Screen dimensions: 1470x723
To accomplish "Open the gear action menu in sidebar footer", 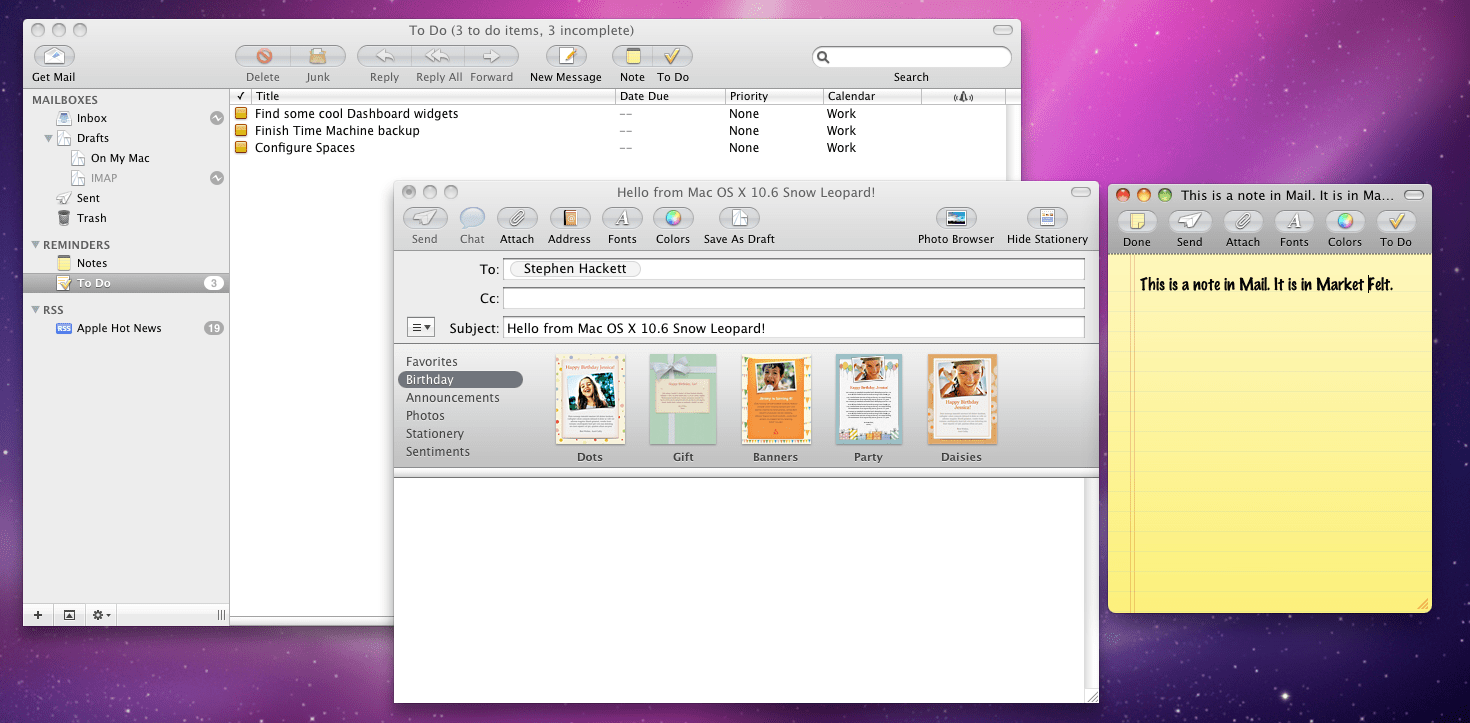I will (101, 615).
